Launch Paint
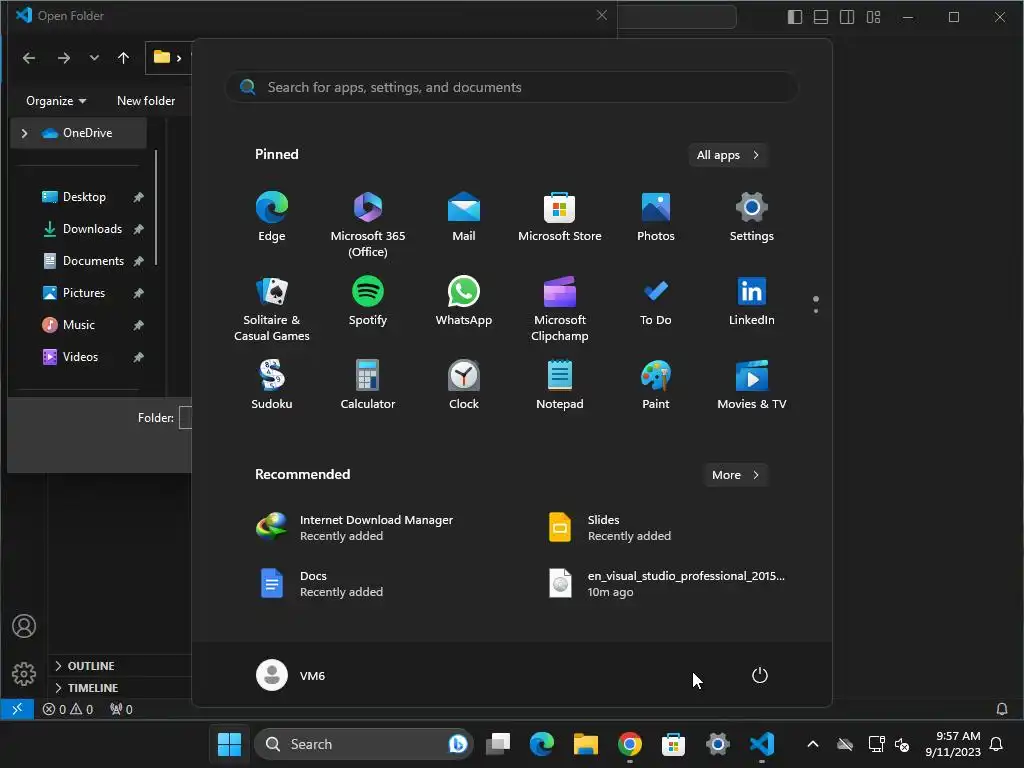1024x768 pixels. [x=656, y=385]
